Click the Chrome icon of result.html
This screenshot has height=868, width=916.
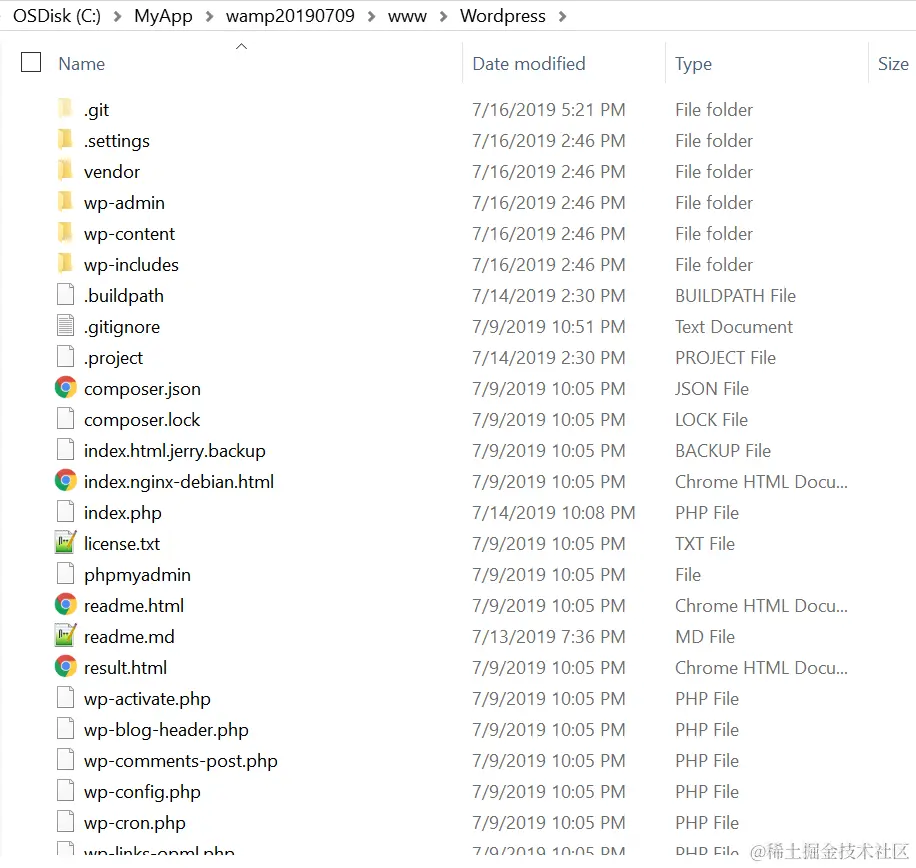coord(65,666)
